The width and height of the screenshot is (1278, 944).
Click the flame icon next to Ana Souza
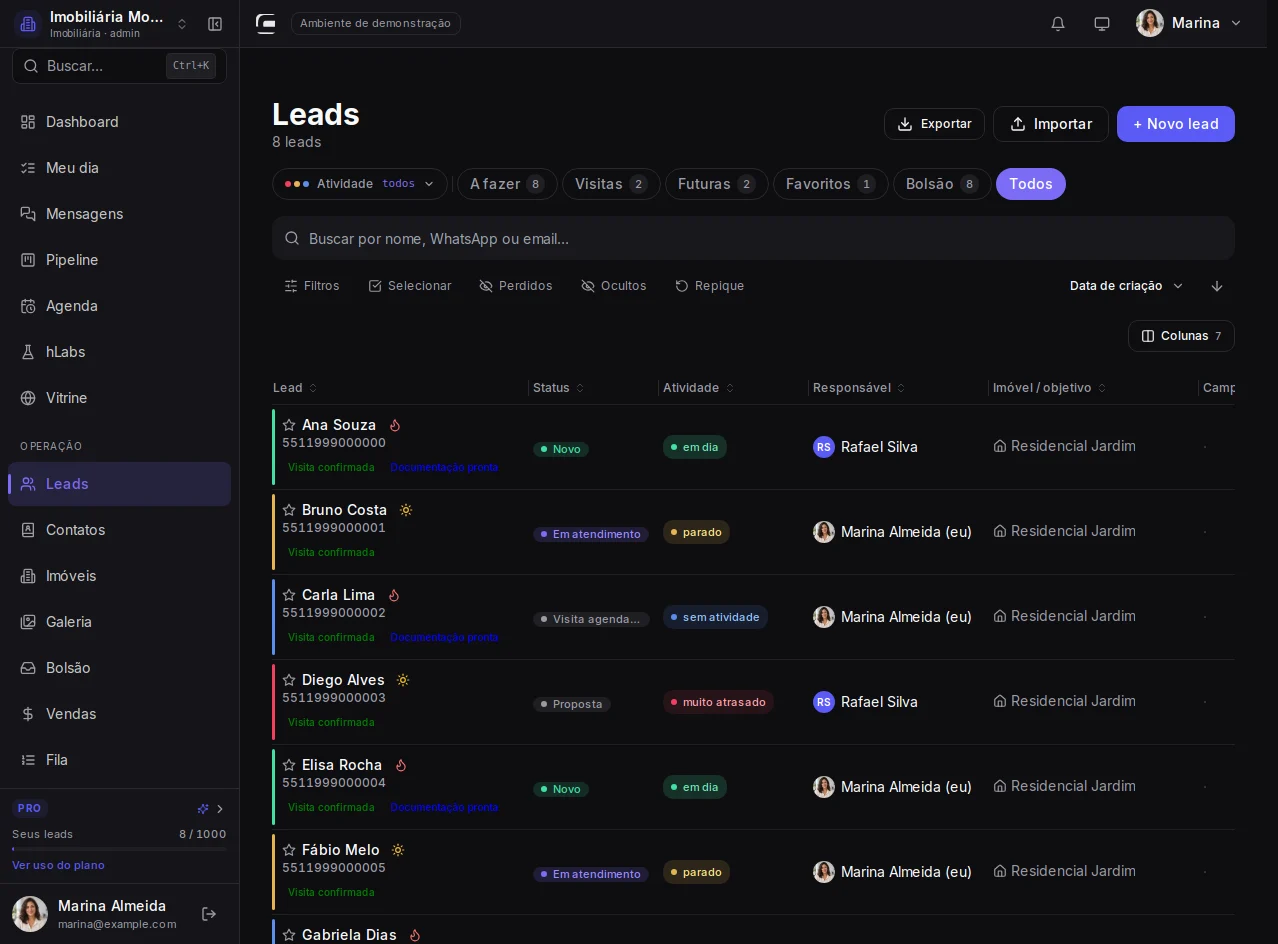tap(395, 425)
